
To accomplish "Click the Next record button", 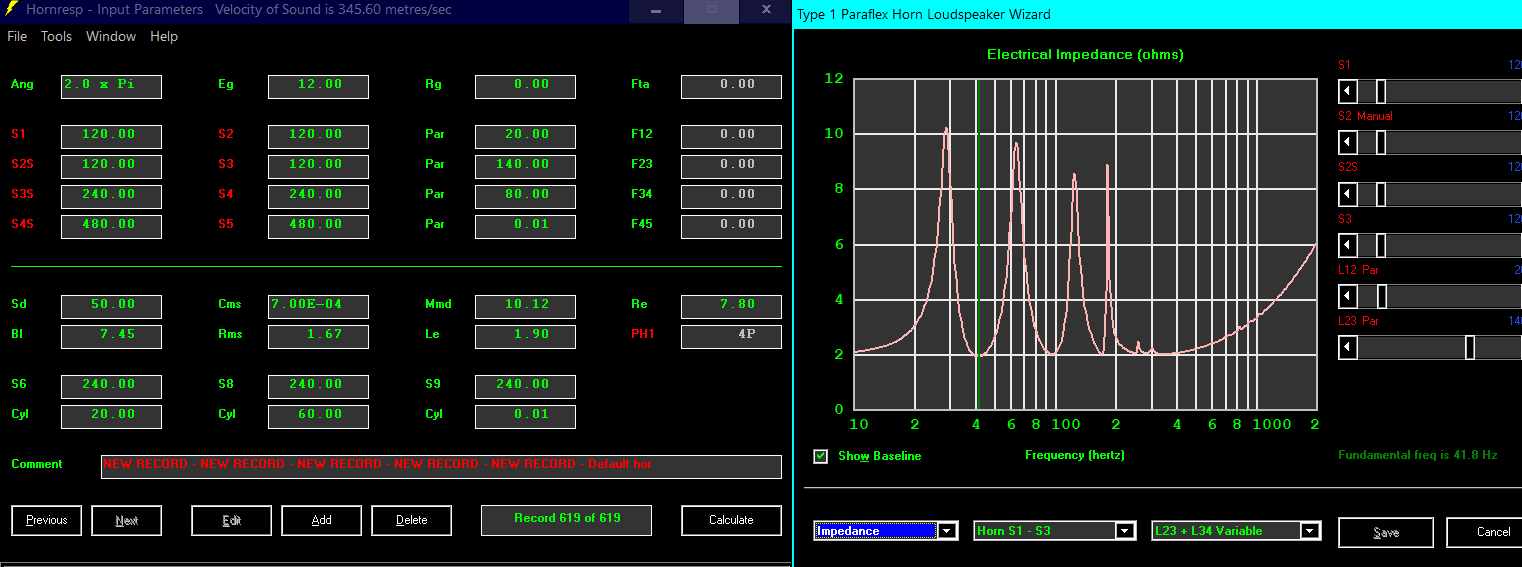I will [127, 520].
